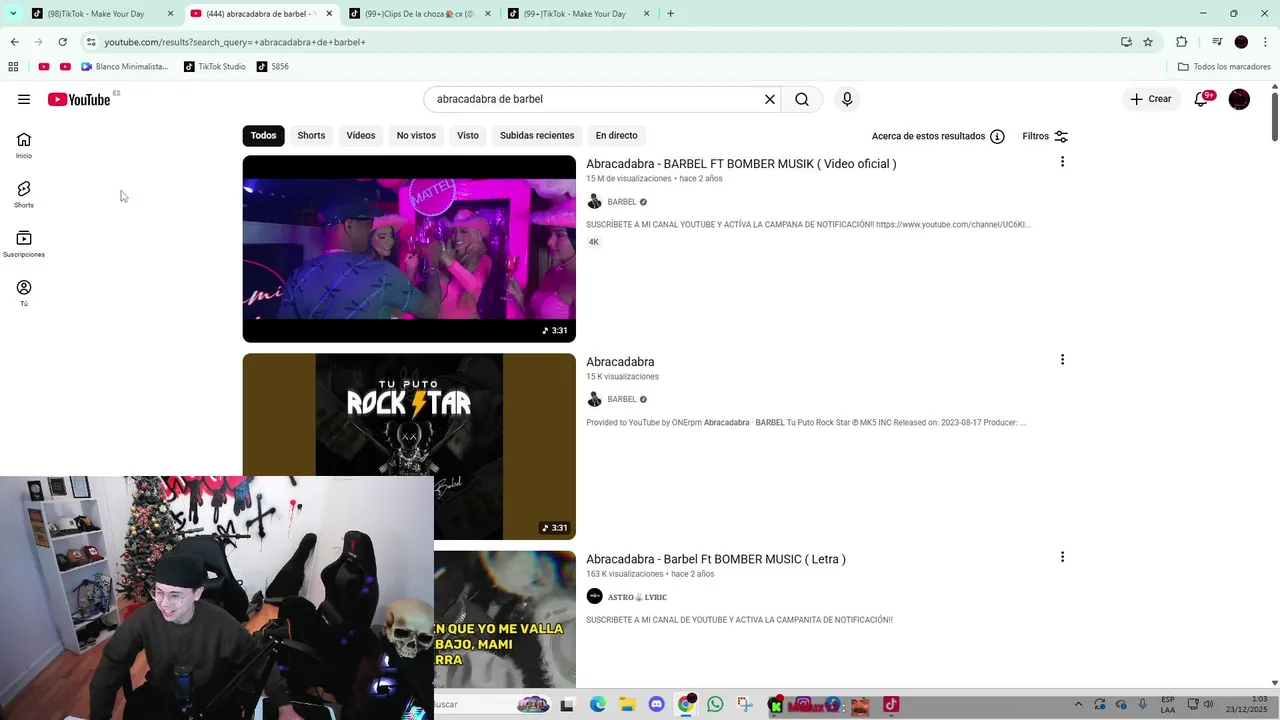This screenshot has width=1280, height=720.
Task: Close the abracadabra de barbel tab
Action: pos(329,14)
